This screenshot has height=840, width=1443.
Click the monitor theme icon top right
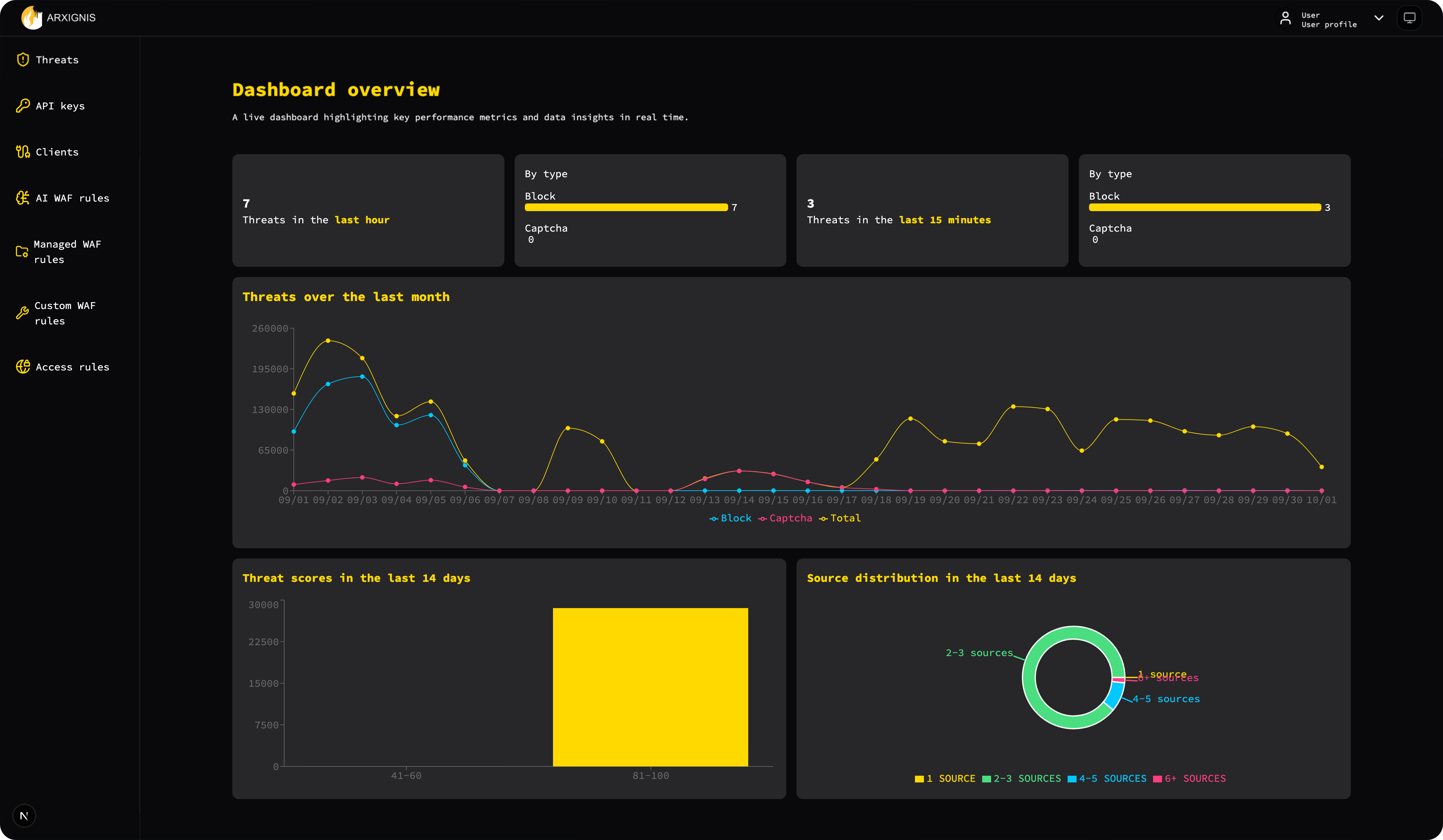tap(1409, 18)
